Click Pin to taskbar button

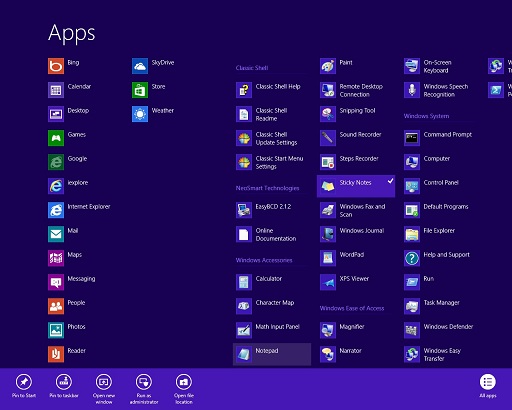pyautogui.click(x=64, y=386)
